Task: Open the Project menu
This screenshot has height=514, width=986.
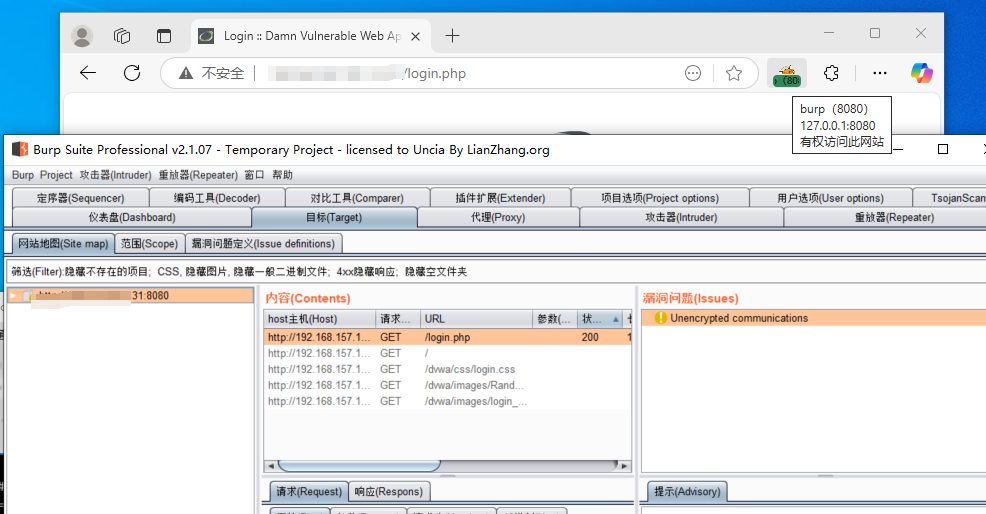Action: pyautogui.click(x=56, y=175)
